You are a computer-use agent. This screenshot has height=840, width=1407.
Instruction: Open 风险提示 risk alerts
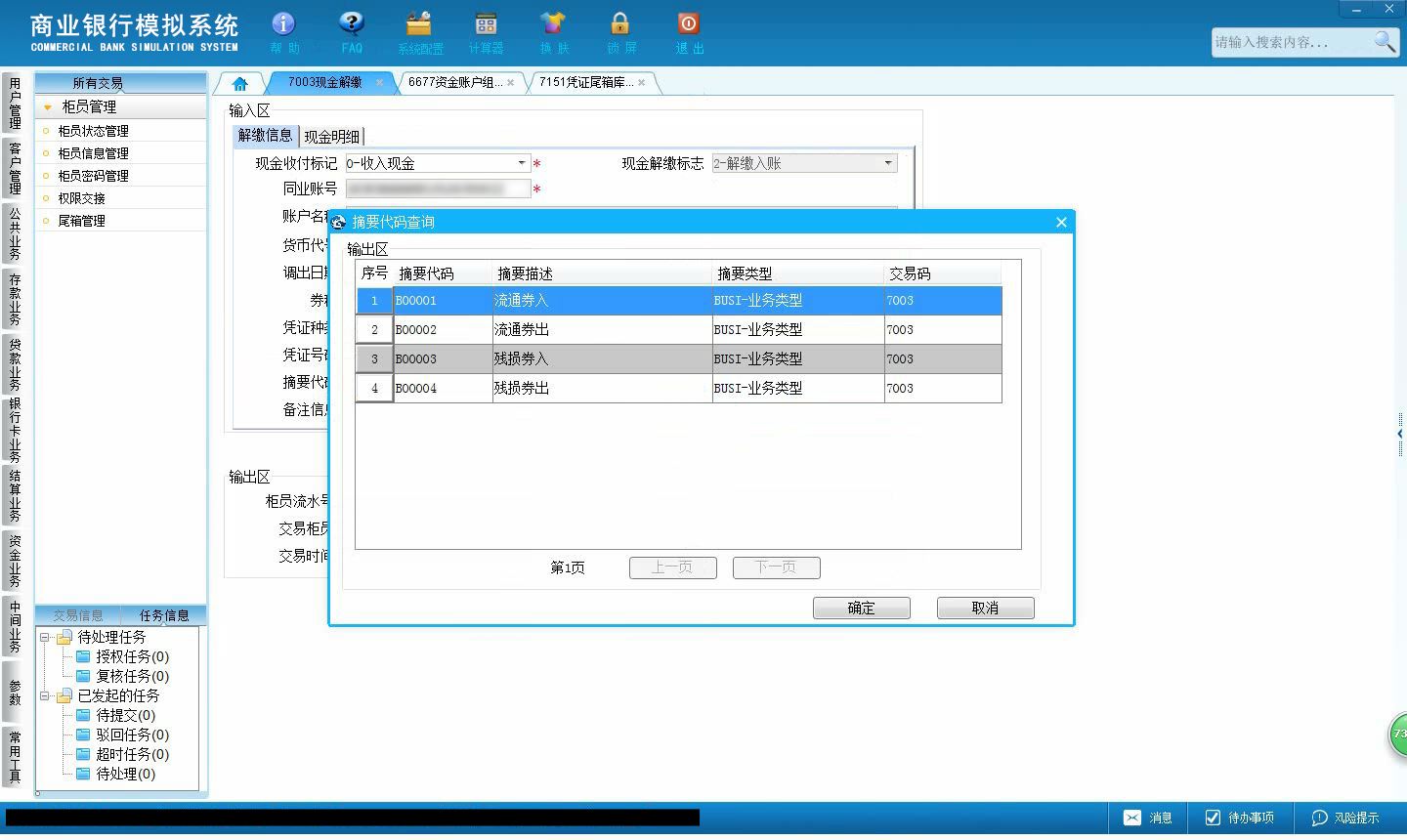click(1345, 818)
